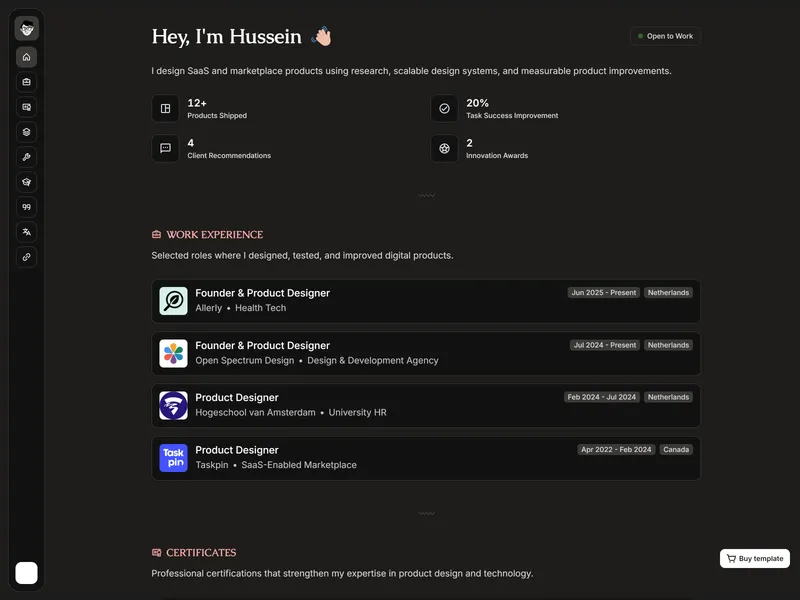Open the link icon in sidebar
Image resolution: width=800 pixels, height=600 pixels.
(27, 257)
